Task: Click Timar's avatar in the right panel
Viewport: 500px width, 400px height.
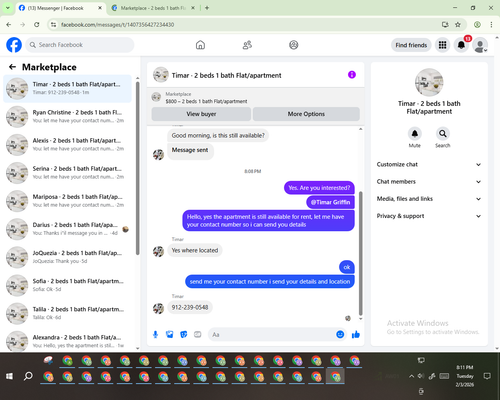Action: 429,82
